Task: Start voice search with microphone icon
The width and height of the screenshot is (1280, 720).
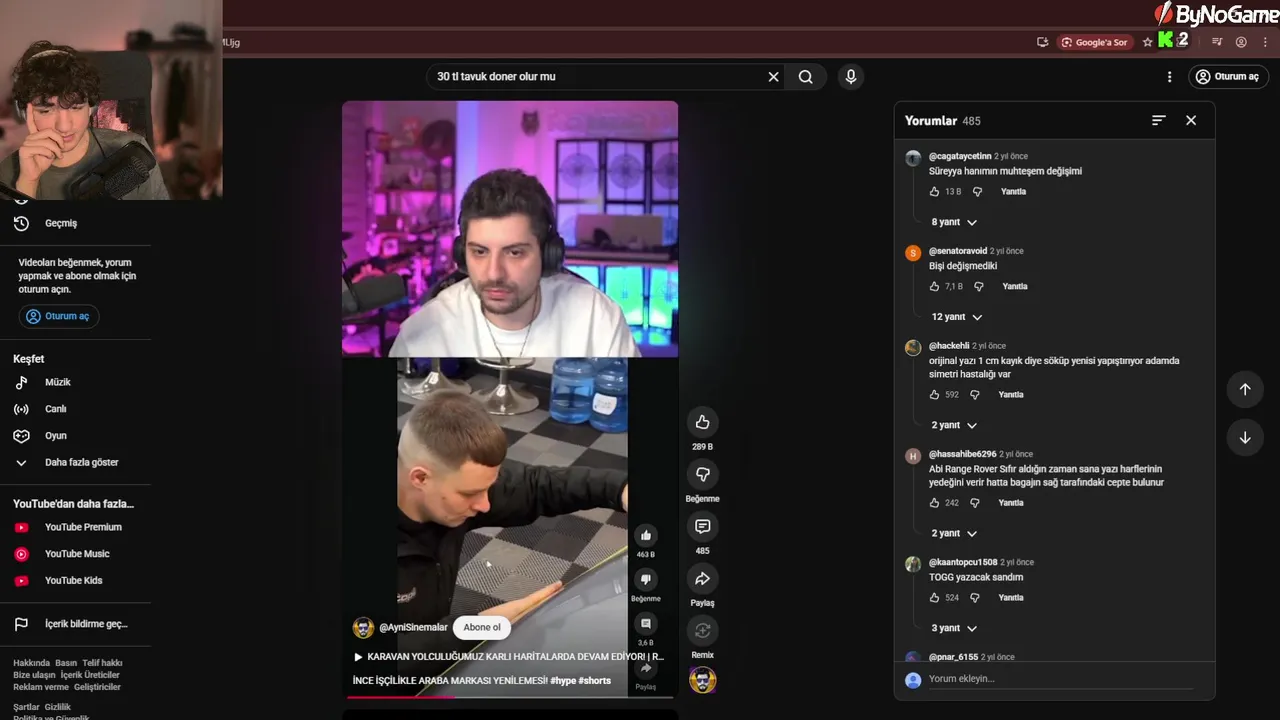Action: pos(851,77)
